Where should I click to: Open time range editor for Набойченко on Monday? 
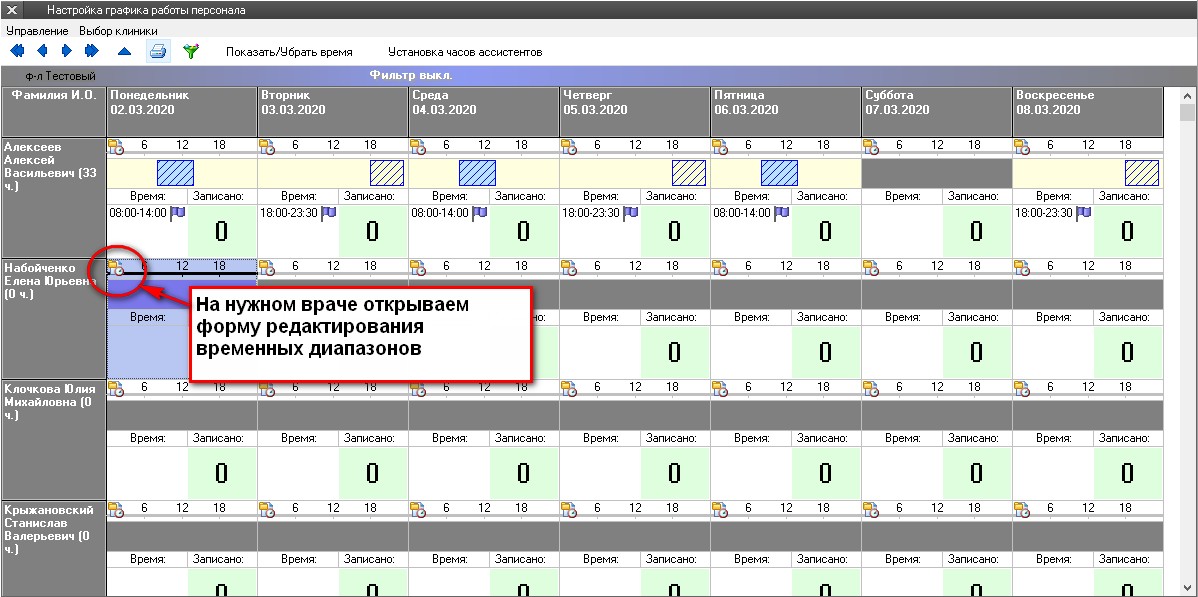(x=116, y=267)
